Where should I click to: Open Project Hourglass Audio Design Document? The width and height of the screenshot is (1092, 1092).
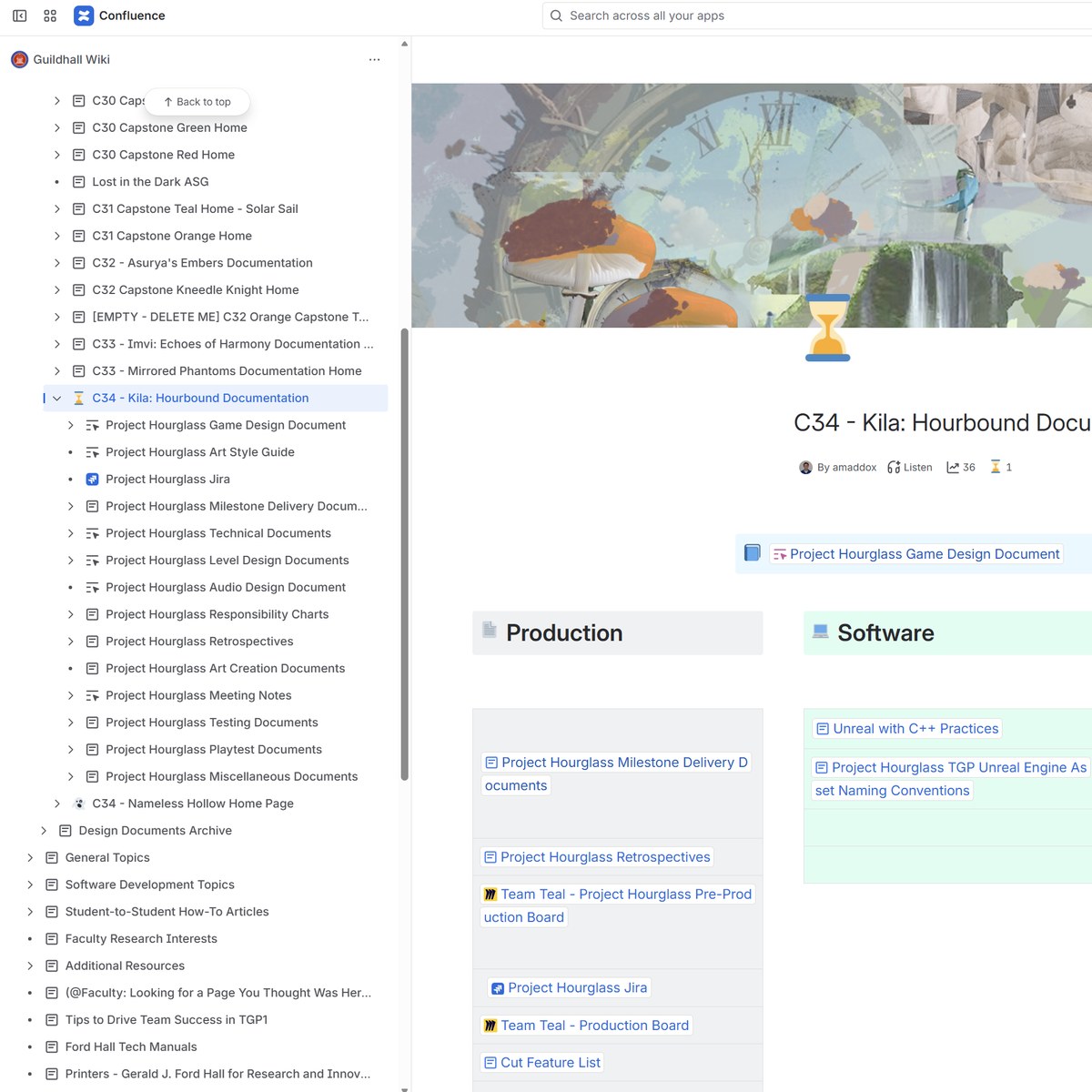[226, 588]
